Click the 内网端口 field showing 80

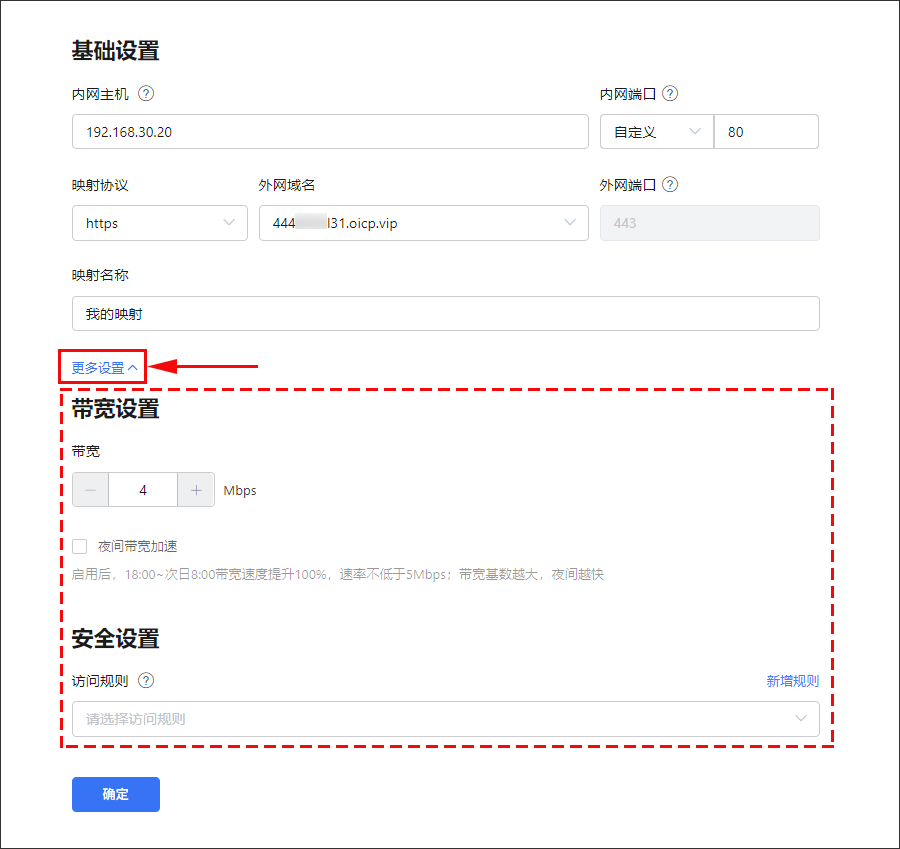click(x=766, y=132)
